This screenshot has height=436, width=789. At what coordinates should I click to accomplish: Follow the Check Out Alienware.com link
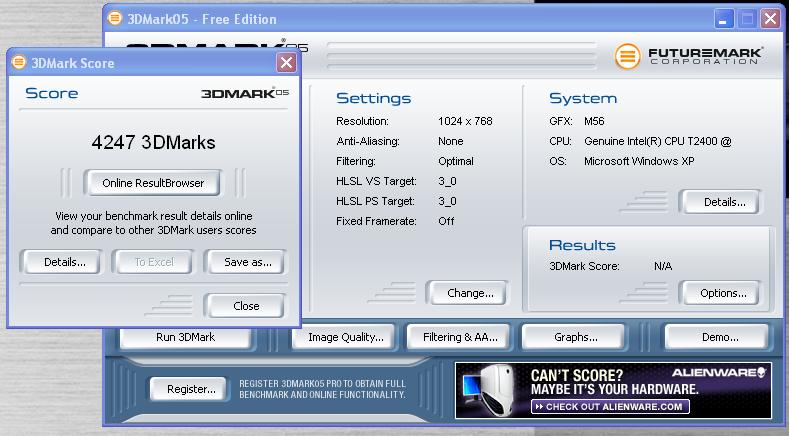click(610, 406)
